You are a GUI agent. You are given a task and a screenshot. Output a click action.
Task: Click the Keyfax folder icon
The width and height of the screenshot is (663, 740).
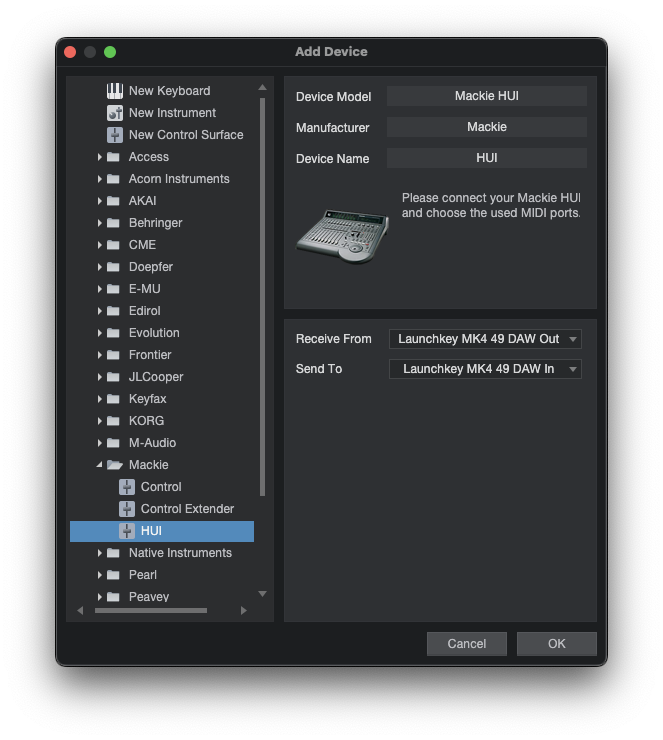coord(113,399)
